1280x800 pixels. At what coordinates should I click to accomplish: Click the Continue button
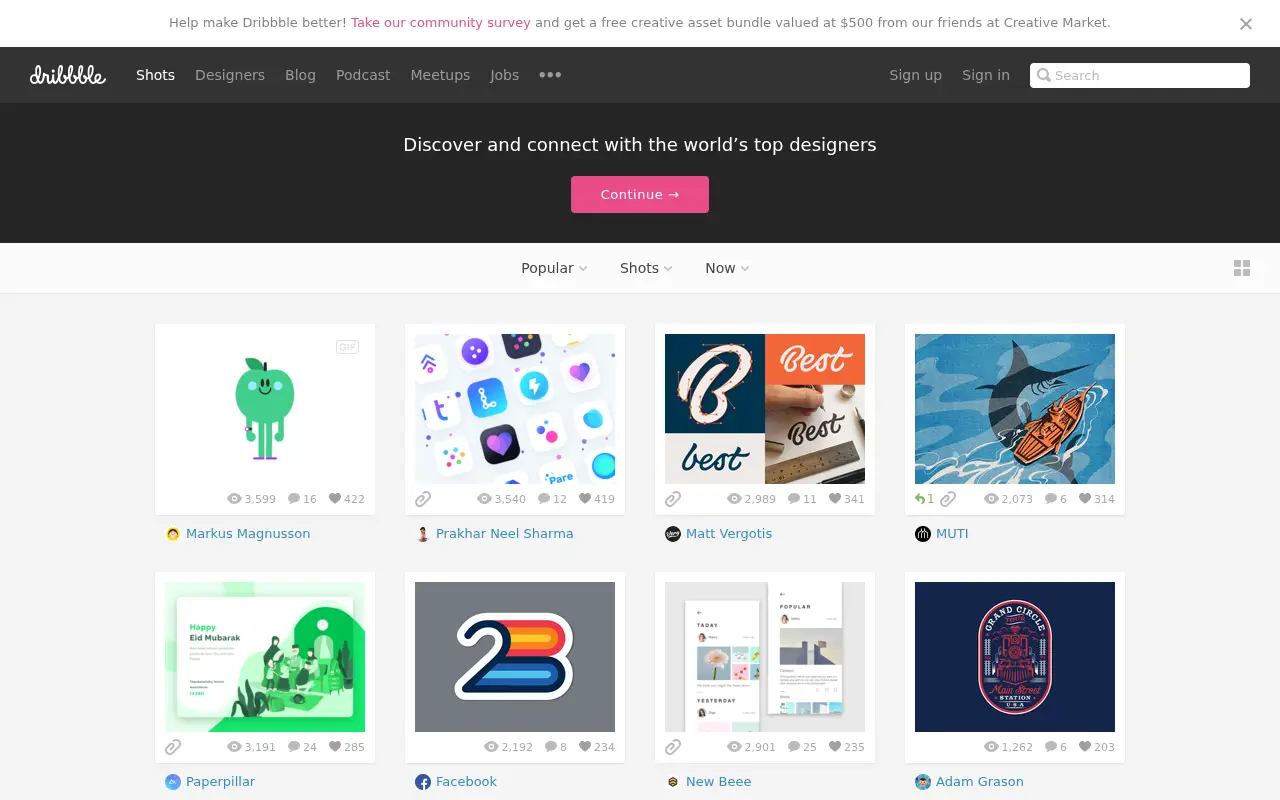point(640,195)
